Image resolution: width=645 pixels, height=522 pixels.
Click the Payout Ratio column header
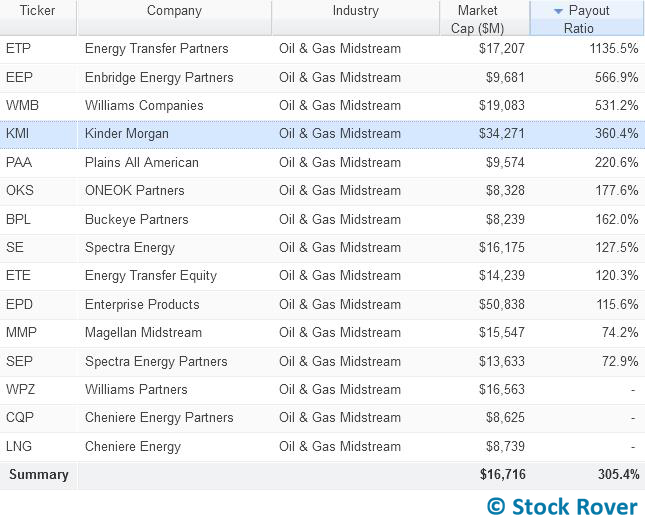587,18
